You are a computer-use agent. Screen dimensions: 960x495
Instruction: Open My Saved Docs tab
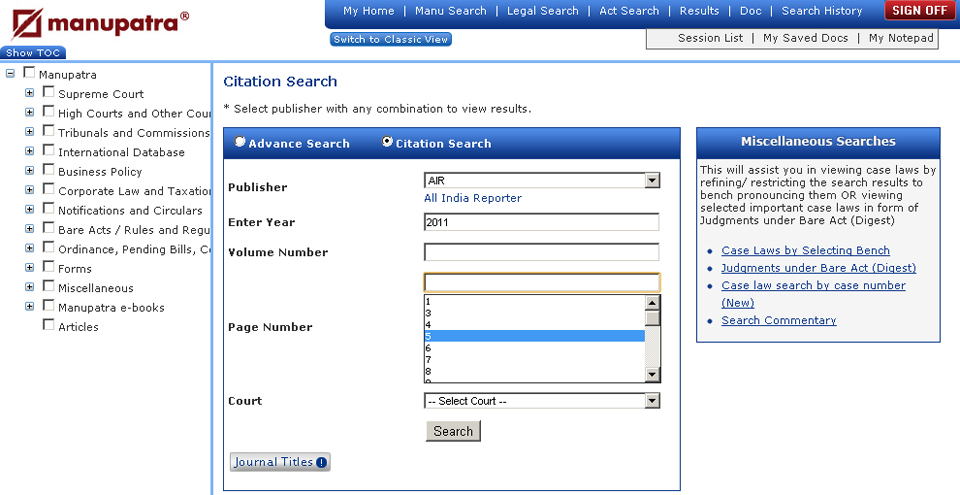pos(805,38)
